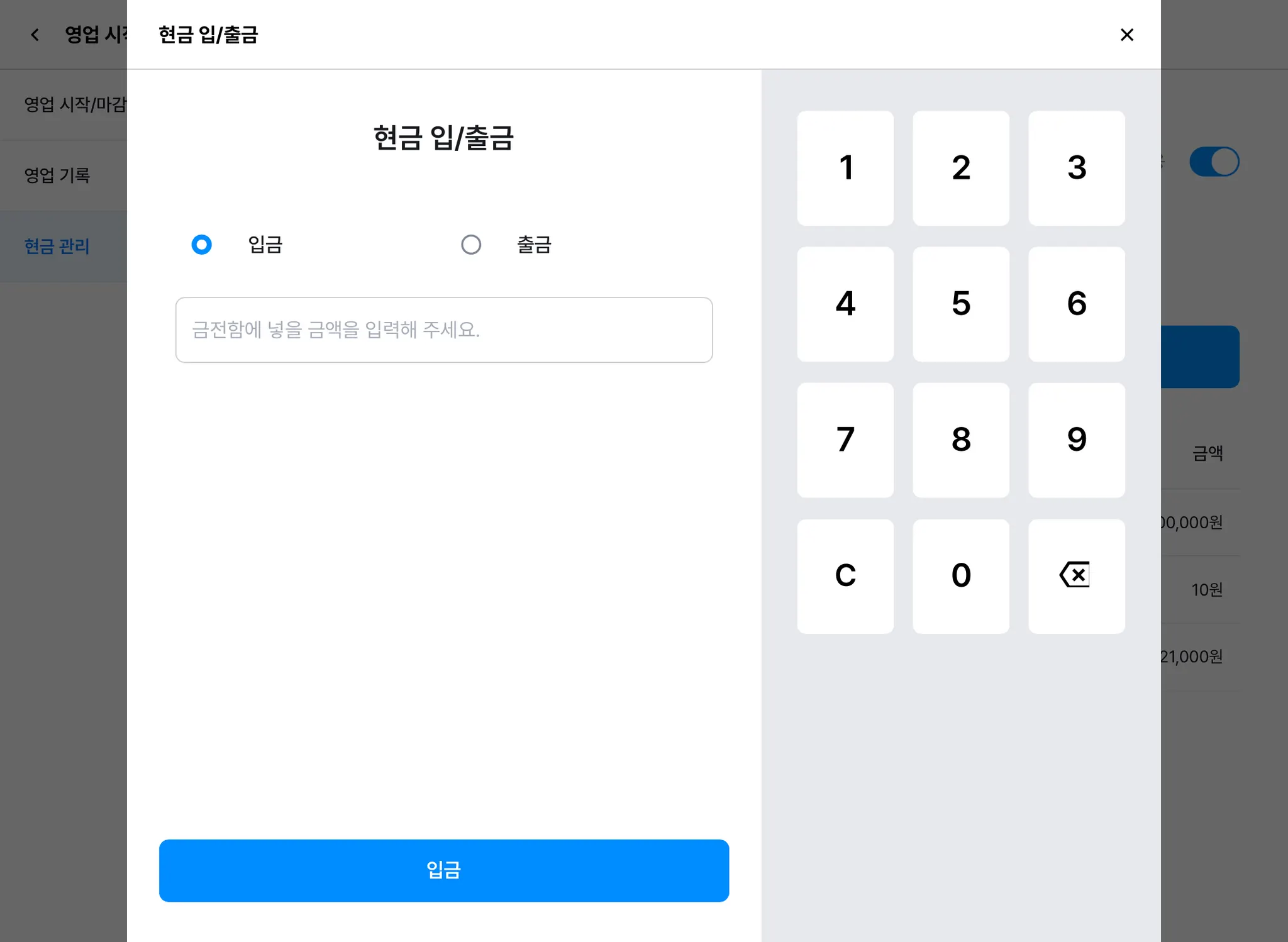The width and height of the screenshot is (1288, 942).
Task: Click the blue 입금 submit button
Action: [x=444, y=870]
